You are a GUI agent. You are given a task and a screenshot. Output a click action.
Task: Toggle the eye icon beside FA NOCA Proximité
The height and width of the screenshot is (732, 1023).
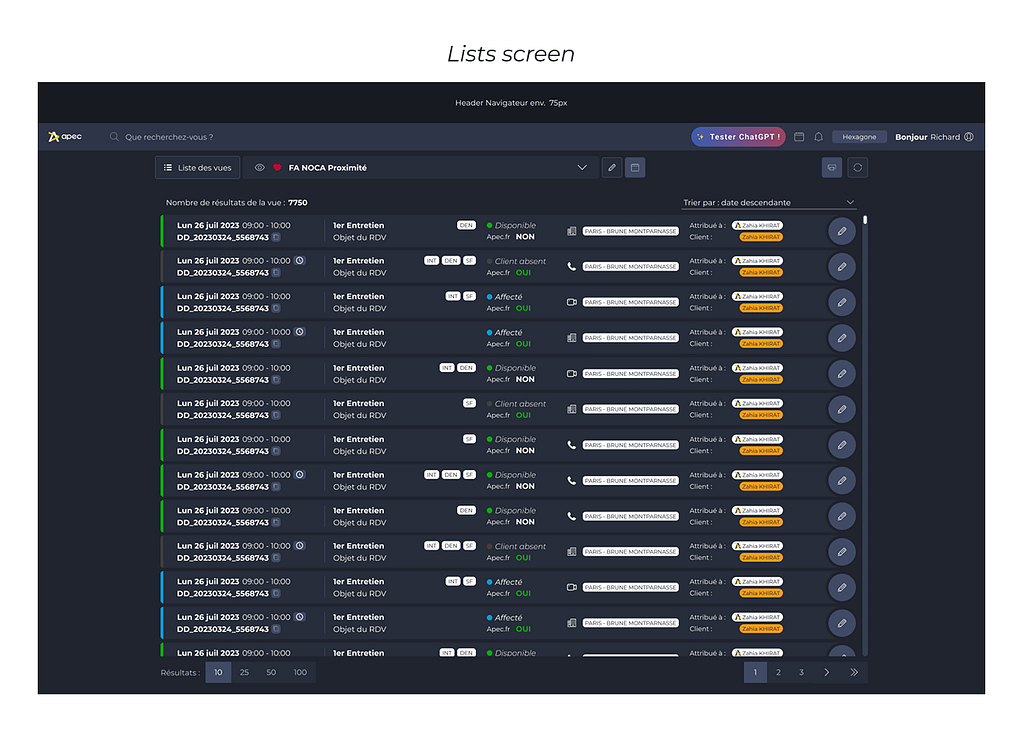point(260,168)
